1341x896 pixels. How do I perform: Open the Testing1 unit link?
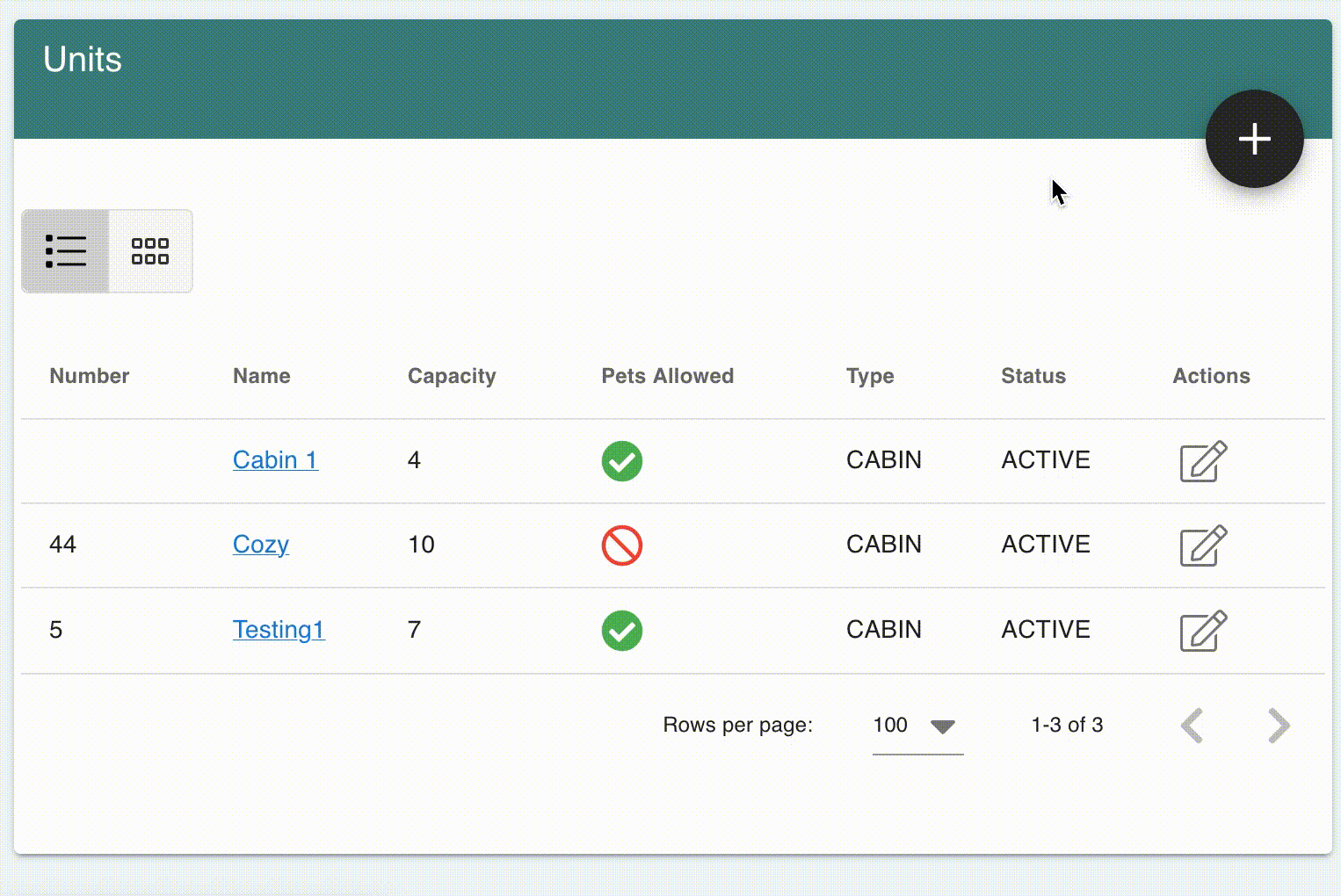279,629
